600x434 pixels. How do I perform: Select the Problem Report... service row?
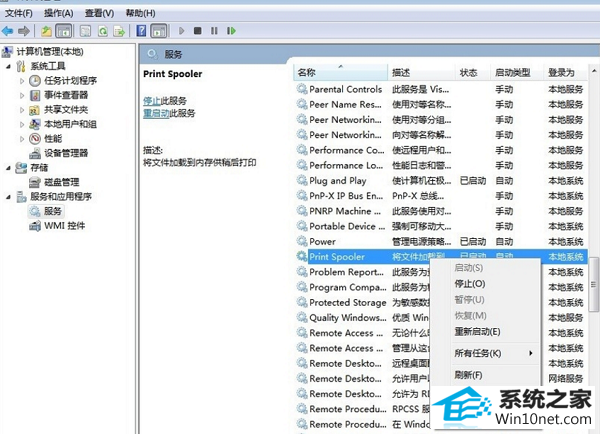click(x=440, y=272)
